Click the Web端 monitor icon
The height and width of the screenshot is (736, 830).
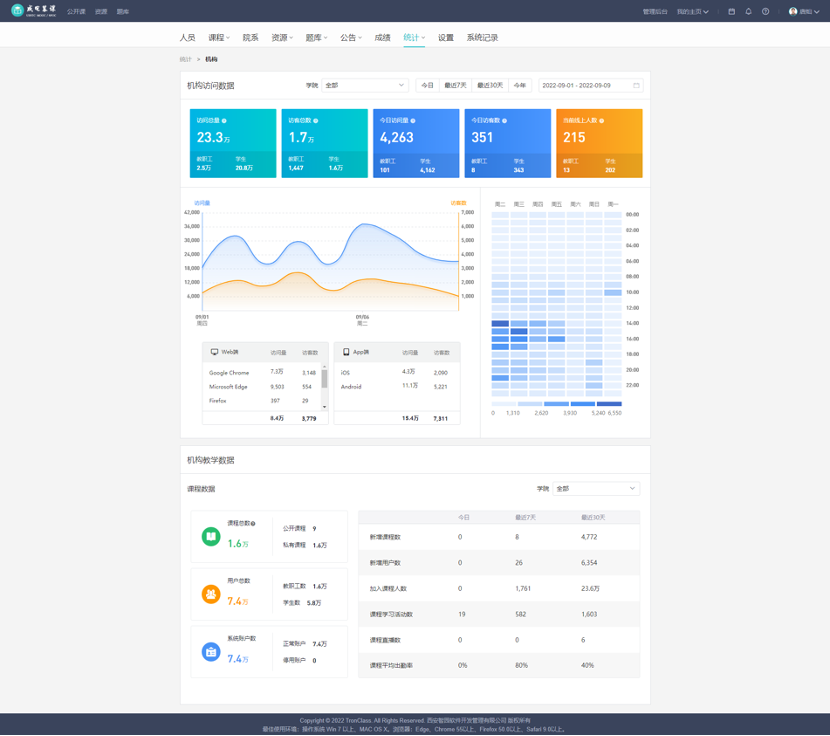[x=214, y=352]
